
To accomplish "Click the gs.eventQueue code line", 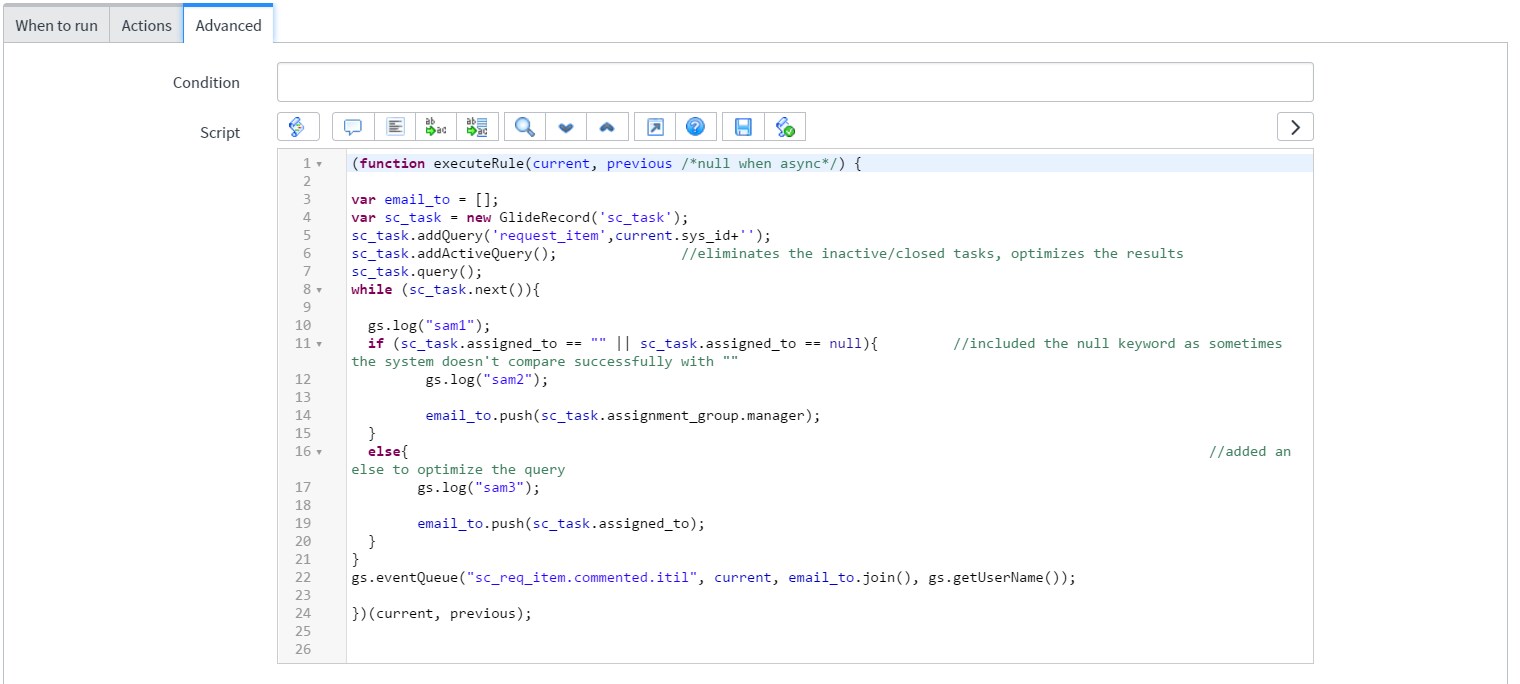I will click(714, 577).
